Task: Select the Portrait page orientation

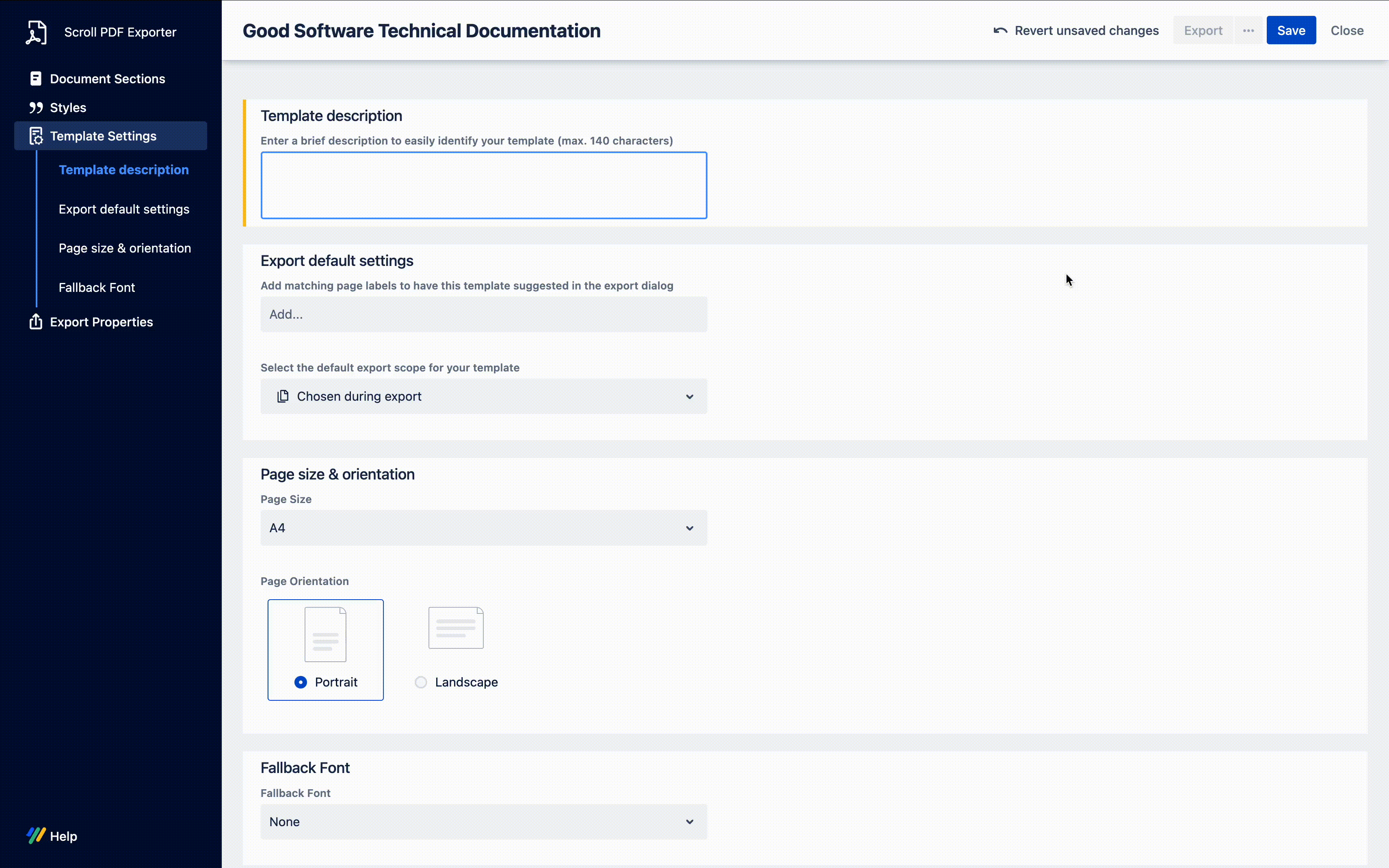Action: [x=300, y=681]
